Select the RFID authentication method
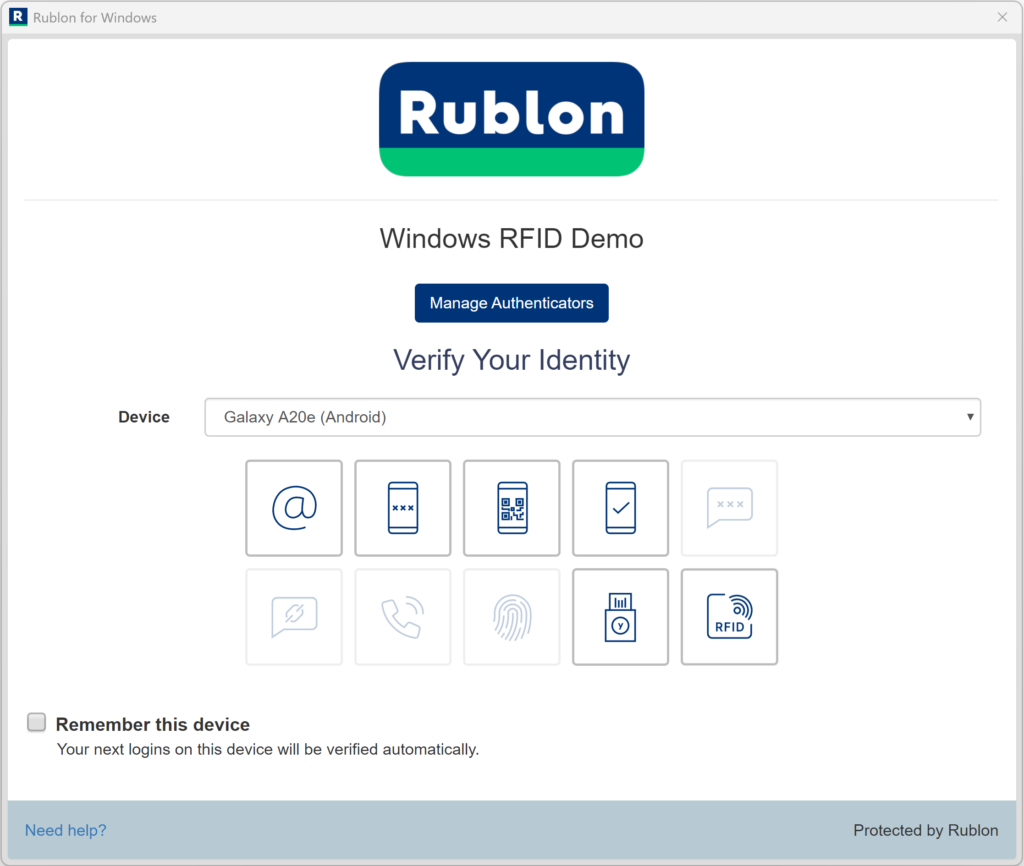The image size is (1024, 866). pyautogui.click(x=729, y=617)
